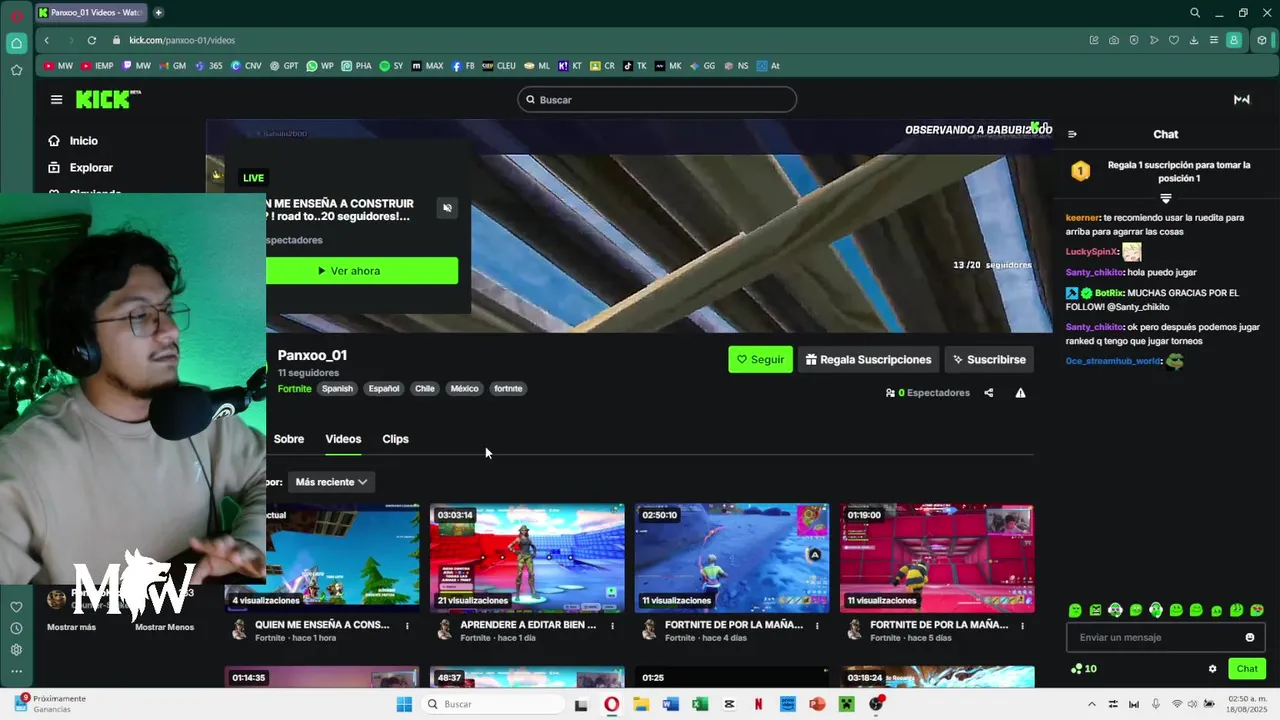Open Opera sidebar bookmarks star
1280x720 pixels.
click(16, 70)
